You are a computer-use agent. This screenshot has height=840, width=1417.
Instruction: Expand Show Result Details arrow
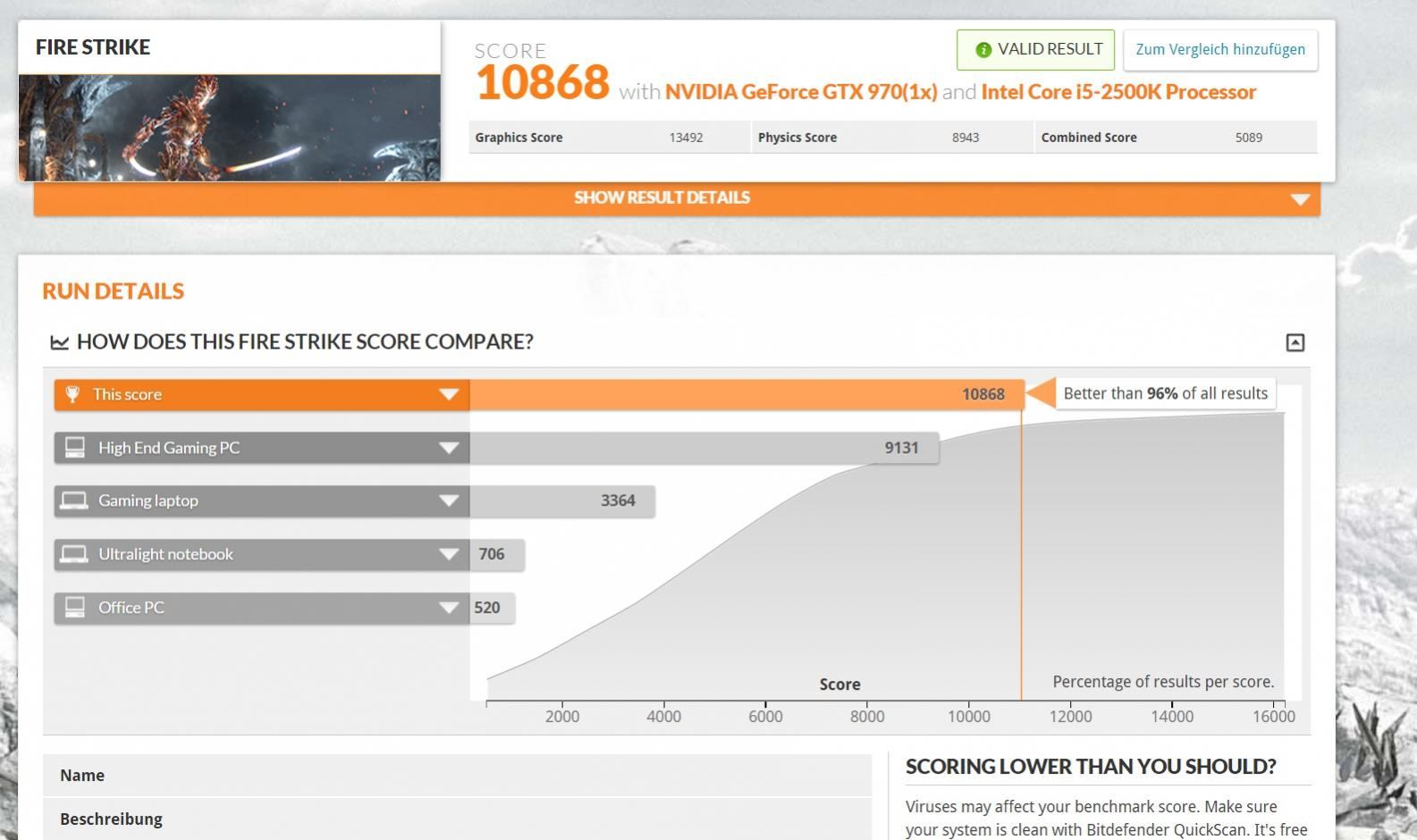point(1300,198)
